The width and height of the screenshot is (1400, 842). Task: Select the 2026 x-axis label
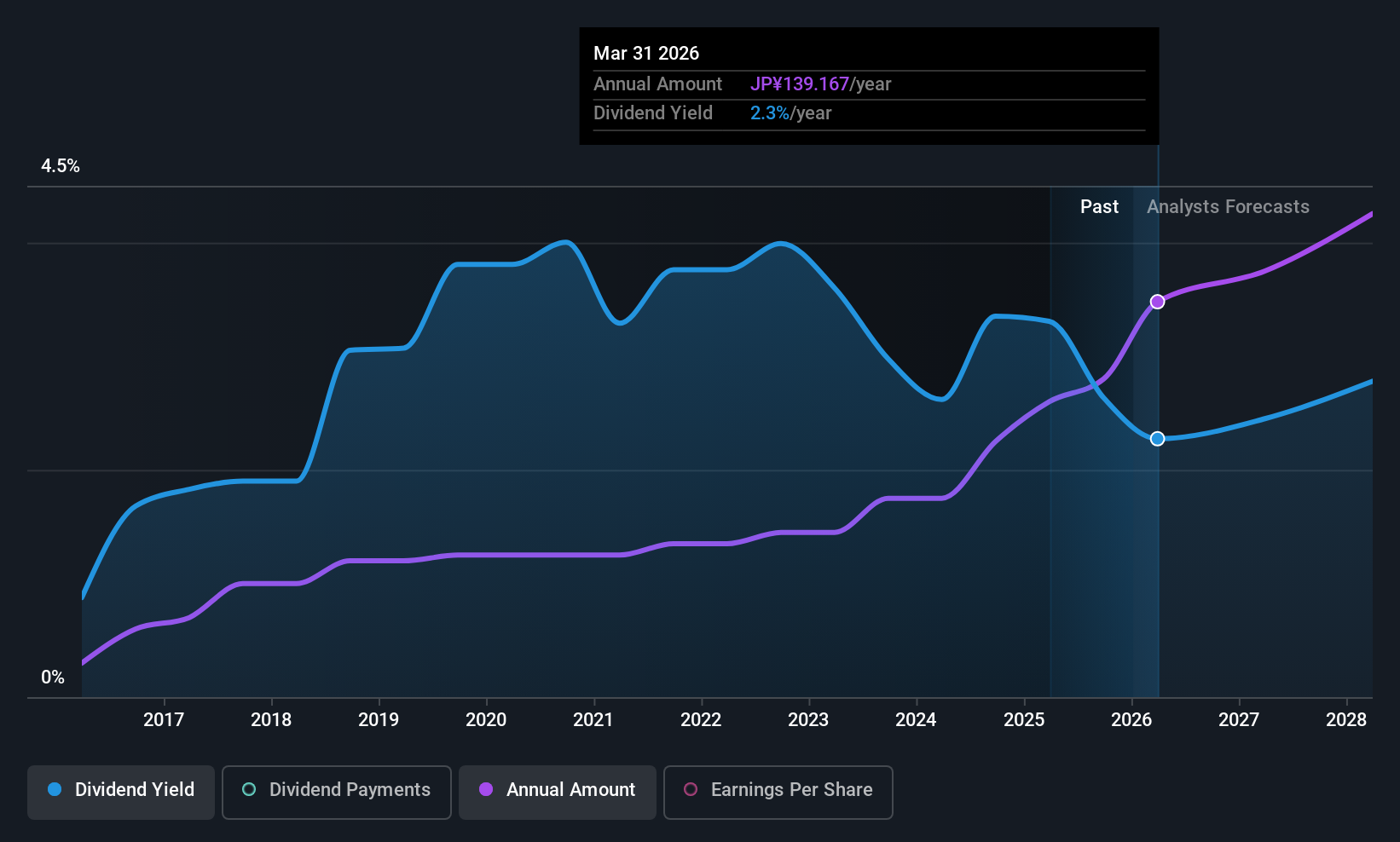tap(1131, 719)
